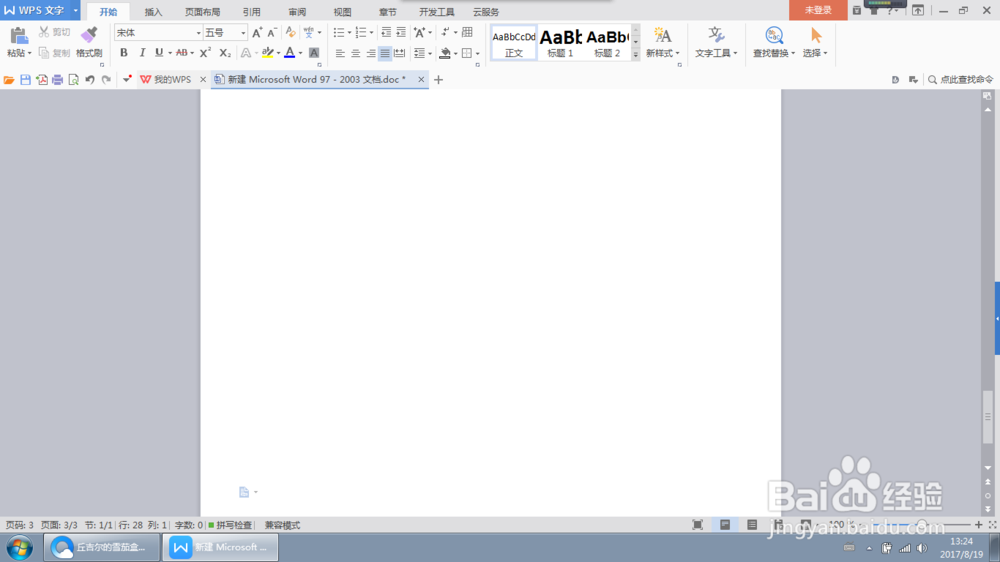Expand line spacing dropdown
Image resolution: width=1000 pixels, height=562 pixels.
coord(430,54)
